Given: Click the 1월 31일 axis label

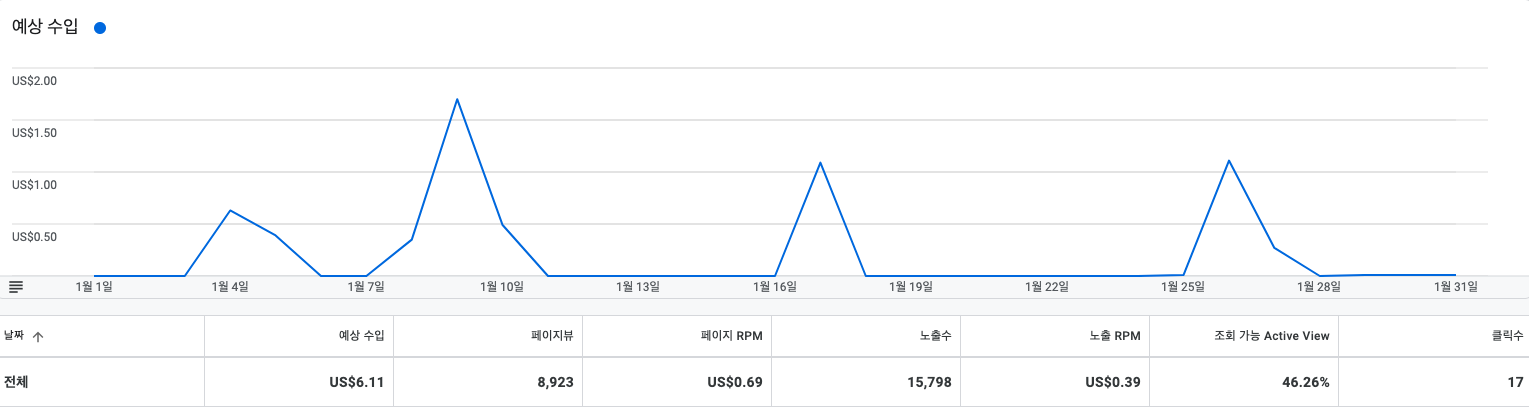Looking at the screenshot, I should point(1455,287).
